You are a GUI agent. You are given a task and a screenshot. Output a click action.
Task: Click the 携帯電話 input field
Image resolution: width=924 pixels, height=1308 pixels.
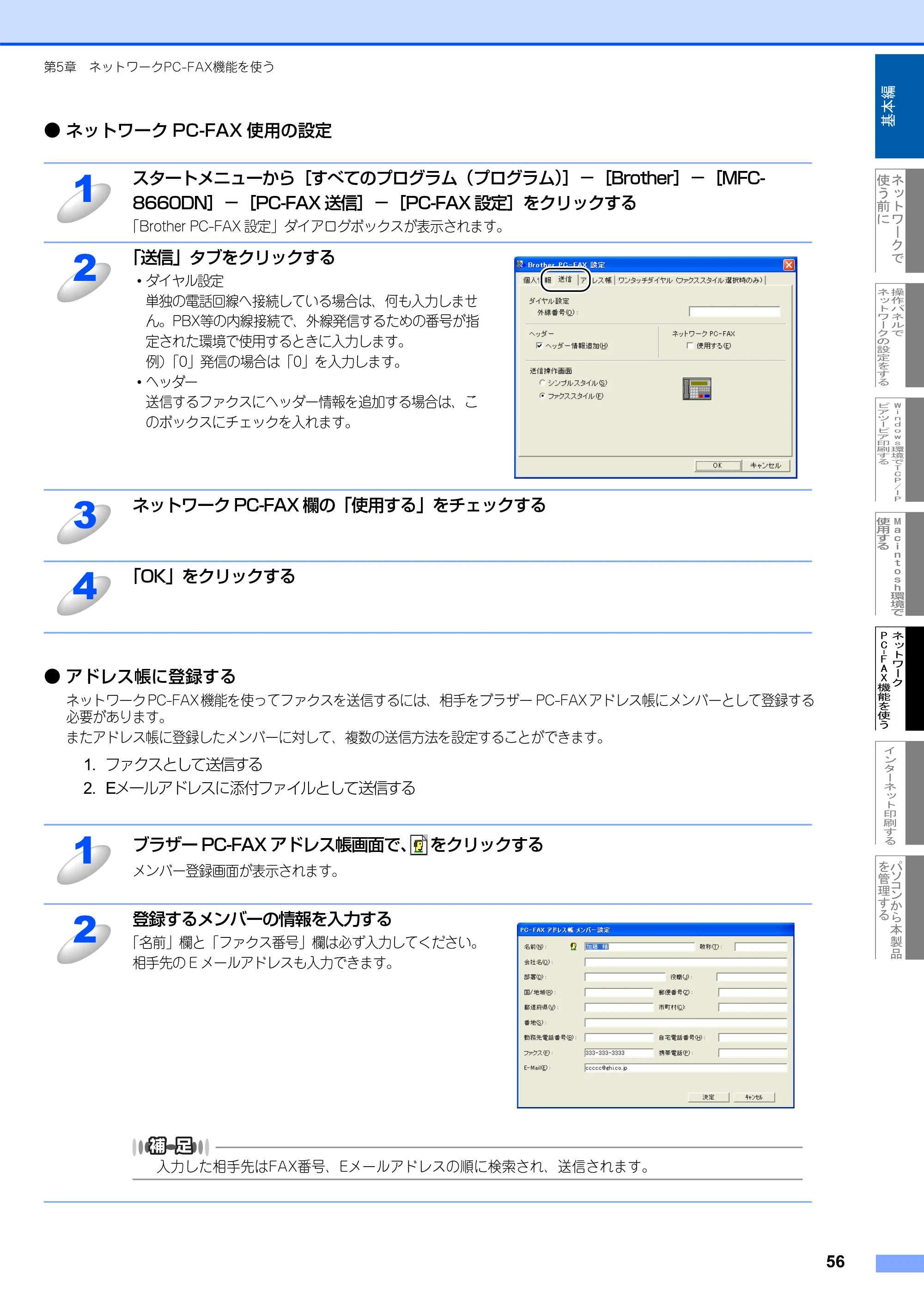pos(753,1053)
